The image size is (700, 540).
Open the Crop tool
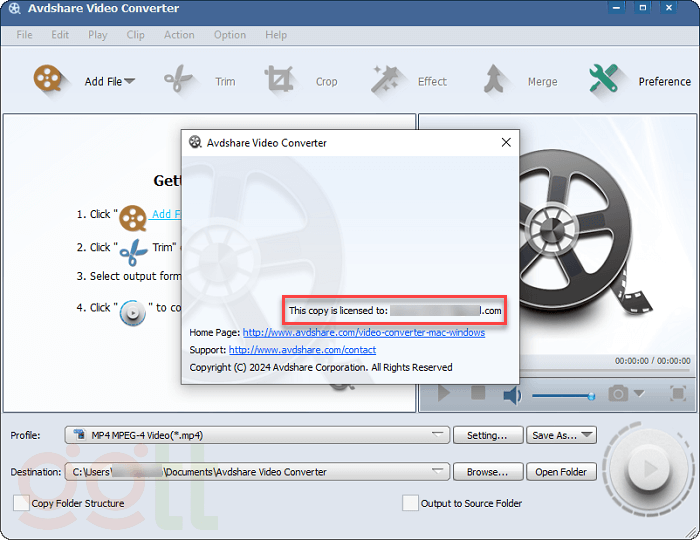coord(279,80)
